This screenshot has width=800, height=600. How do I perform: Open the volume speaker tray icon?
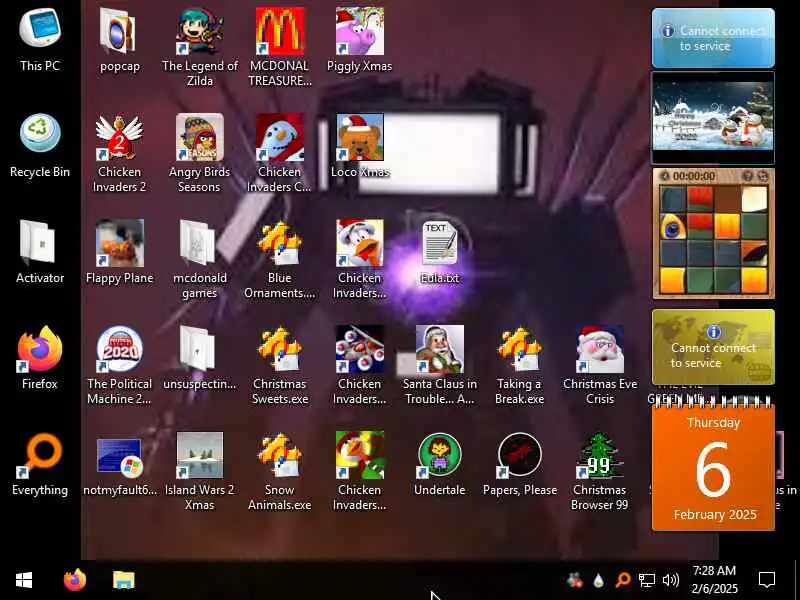670,580
